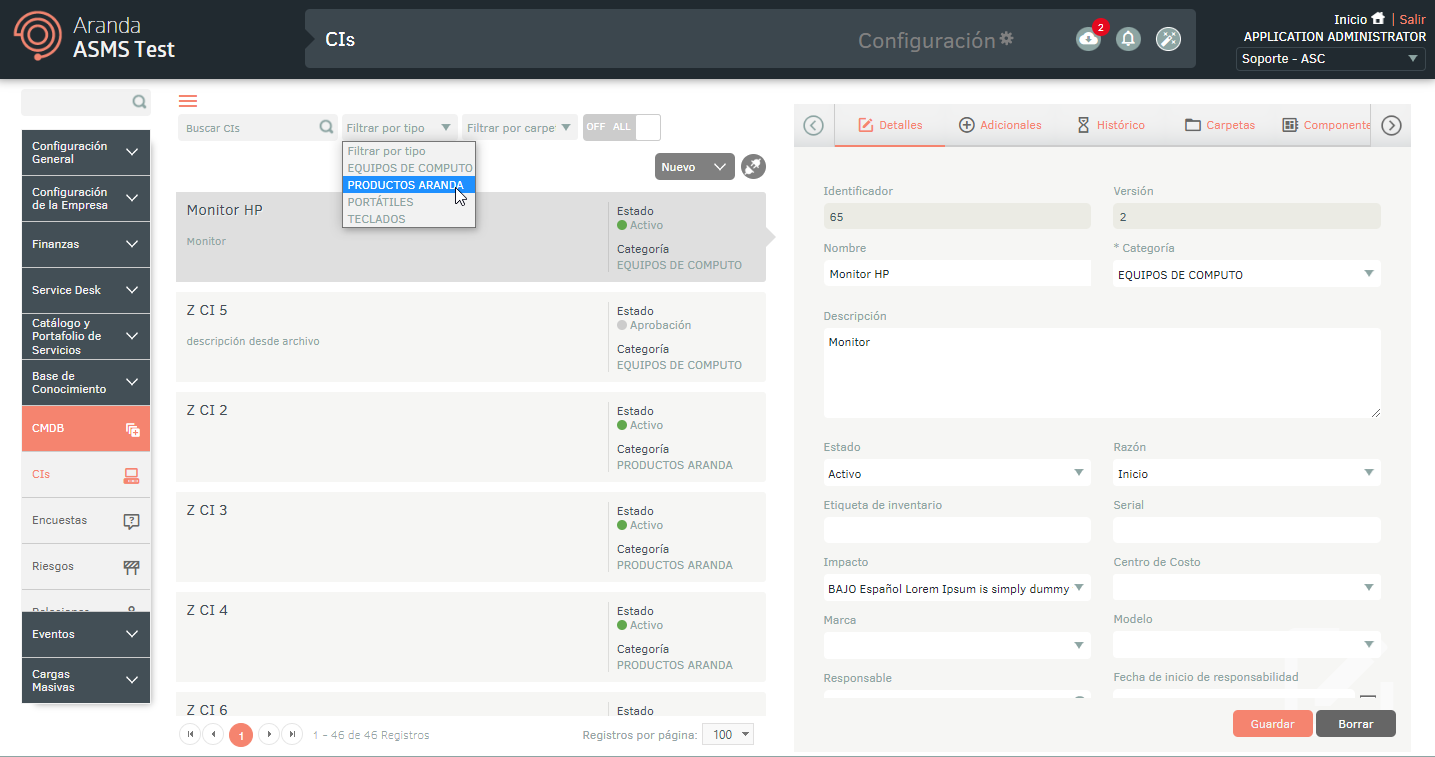
Task: Click the right arrow of the detail tabs
Action: click(x=1391, y=125)
